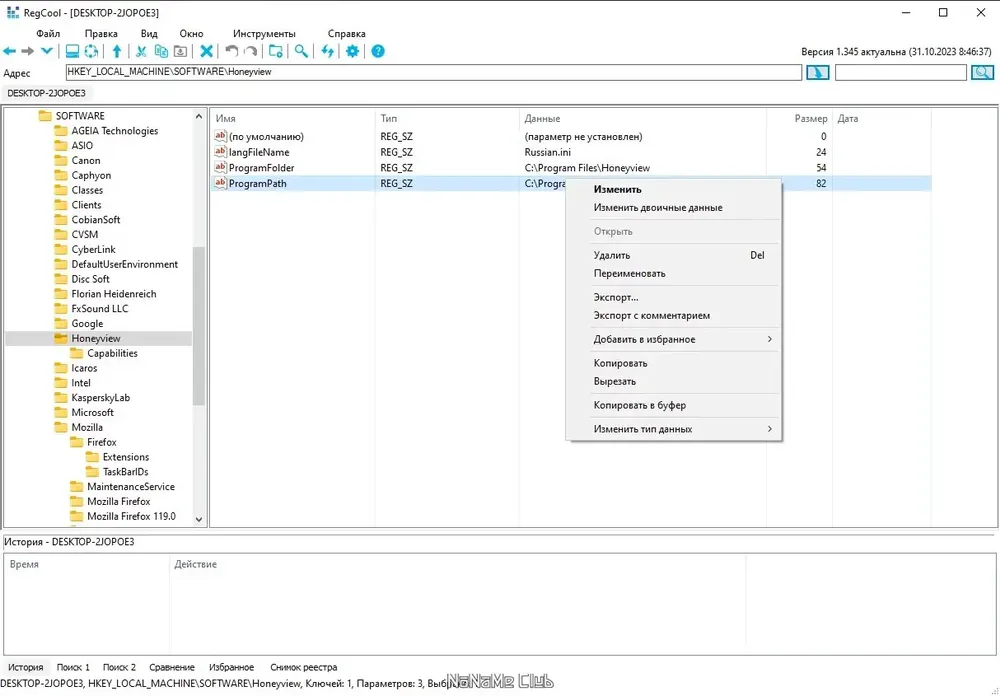Click the blue help question mark icon
This screenshot has height=696, width=1000.
(x=378, y=51)
